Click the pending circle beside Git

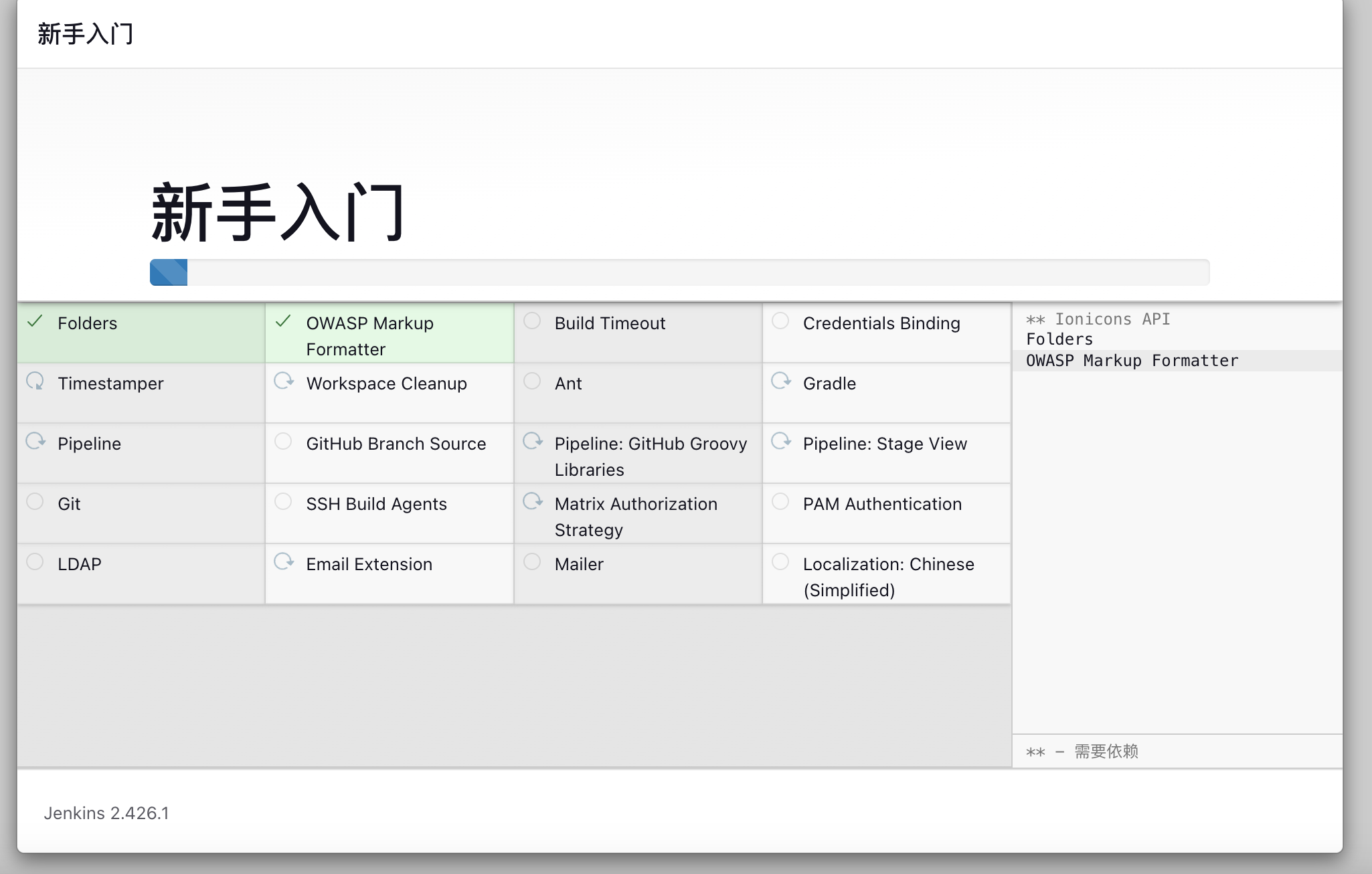coord(35,502)
